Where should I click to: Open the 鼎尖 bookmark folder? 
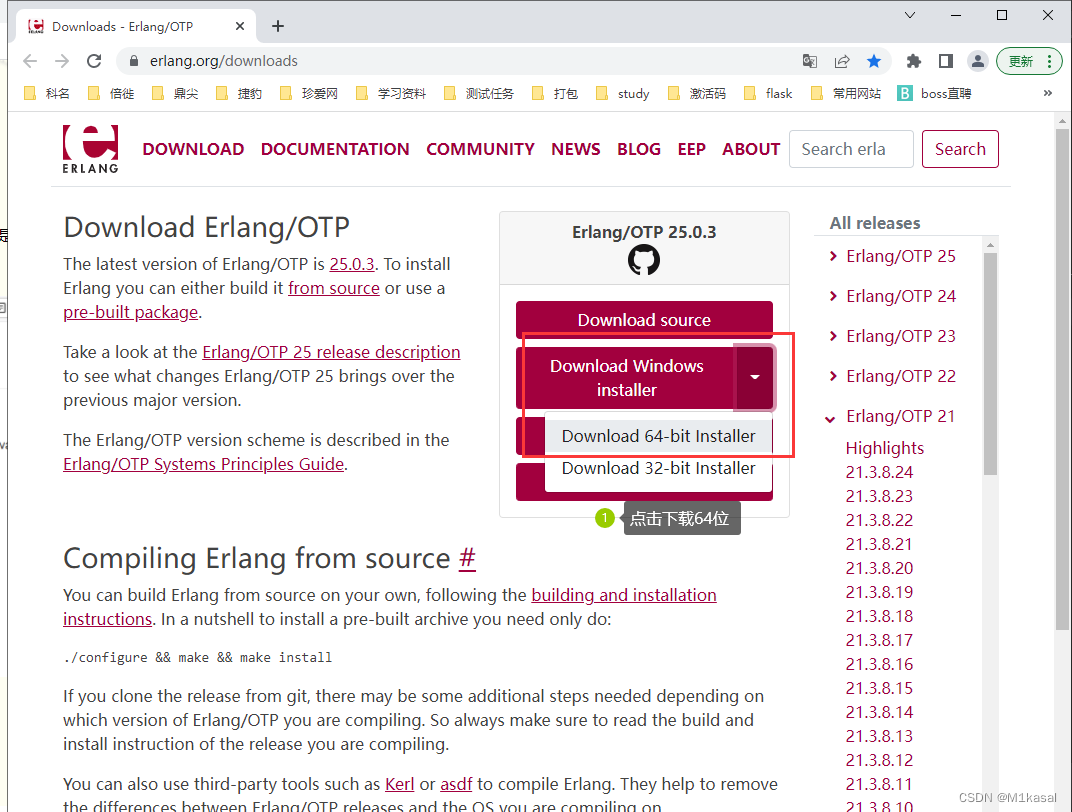point(175,93)
